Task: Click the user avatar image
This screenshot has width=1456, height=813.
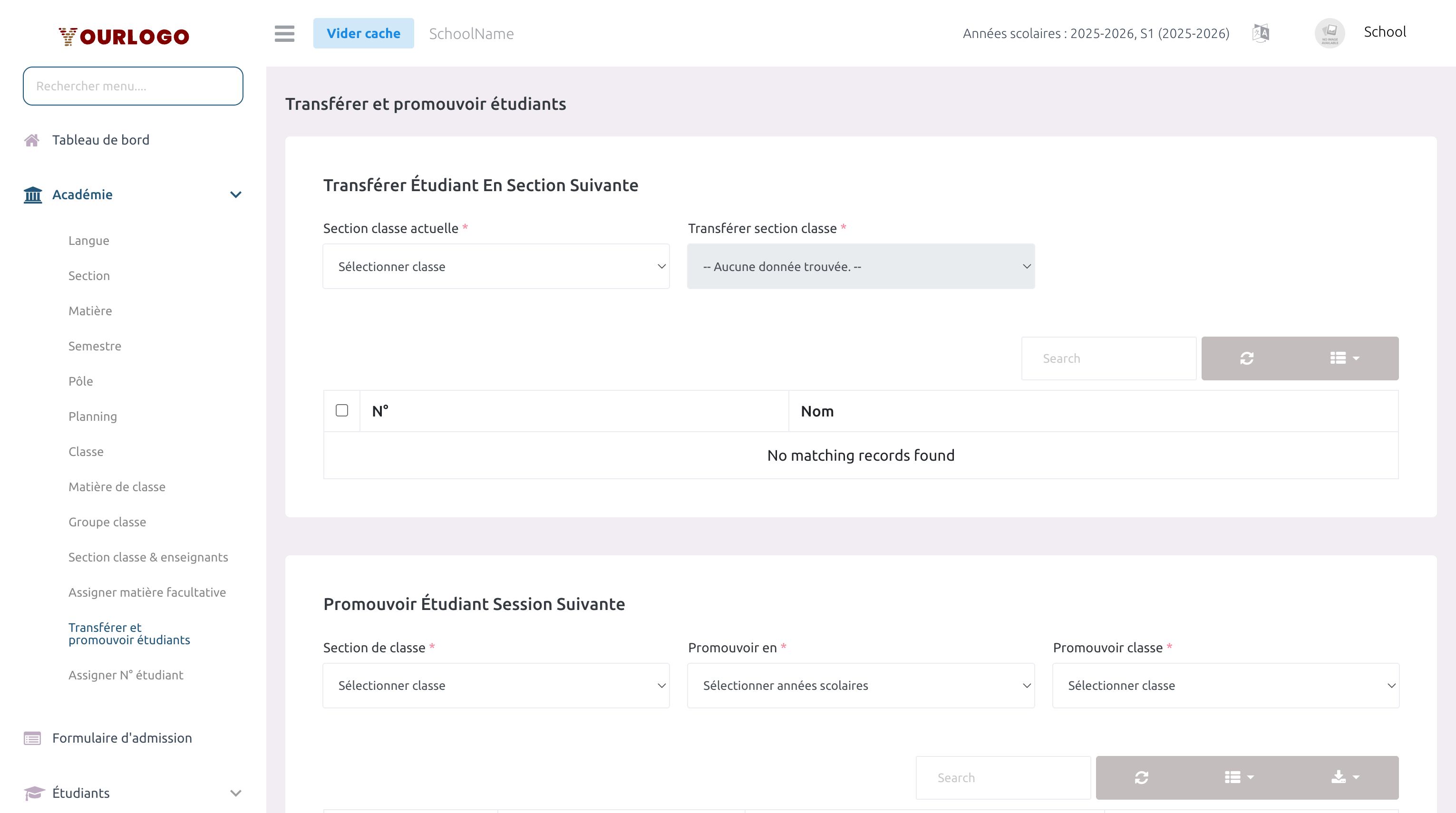Action: point(1330,33)
